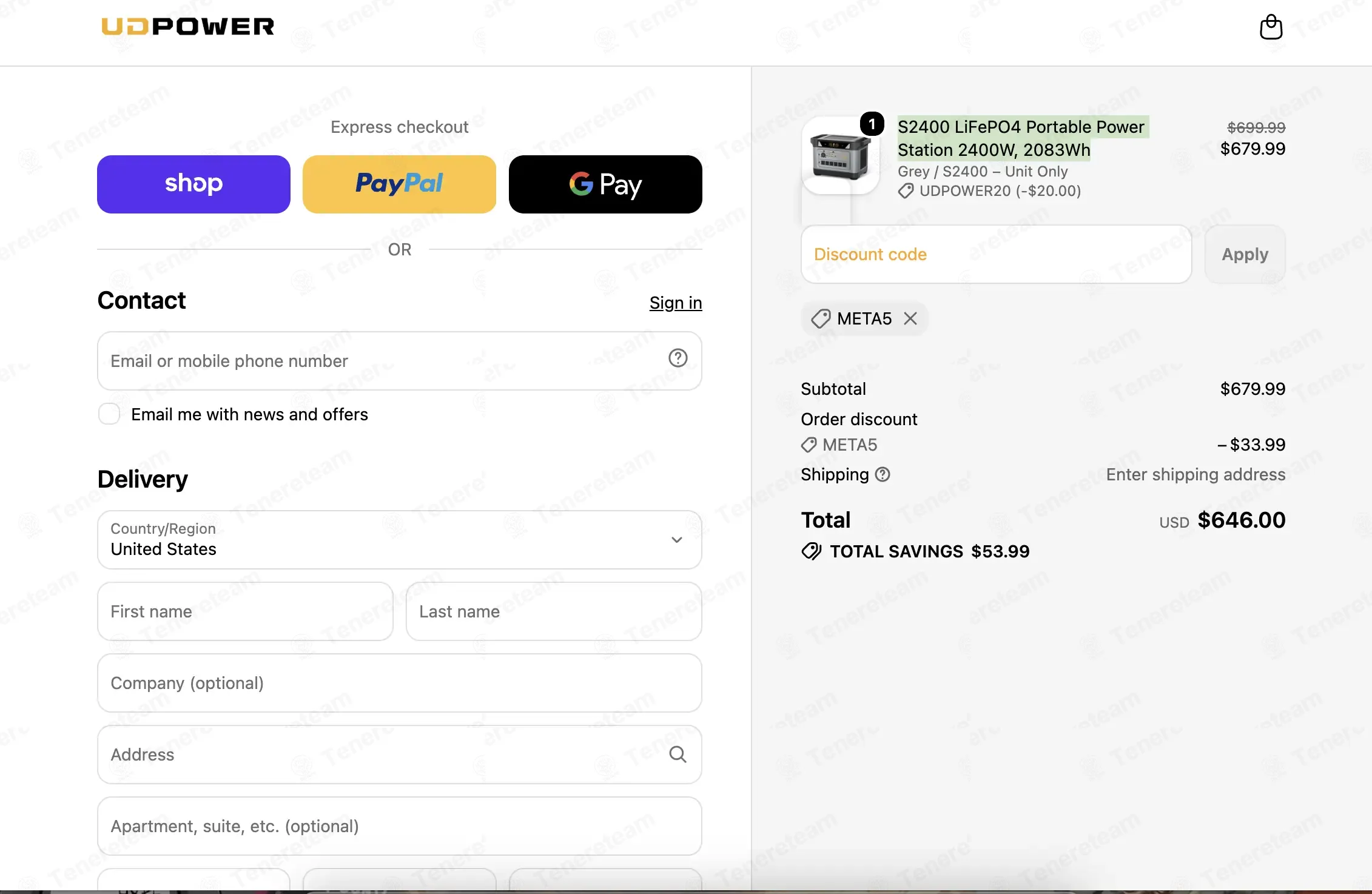The image size is (1372, 894).
Task: Remove the META5 discount code
Action: (910, 318)
